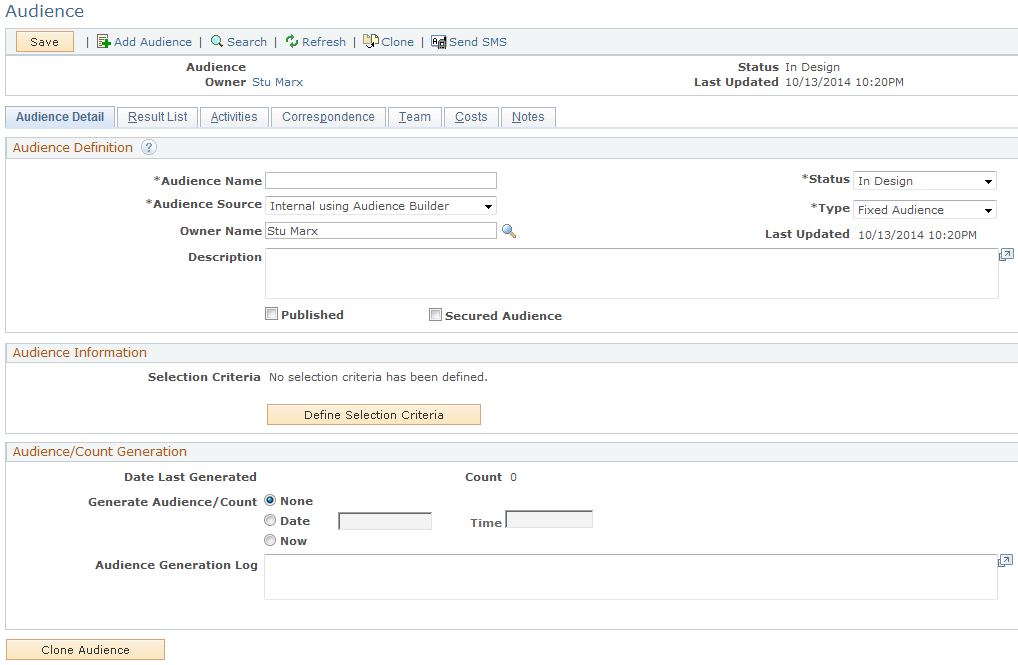Click 'No selection criteria has been defined.' text
The image size is (1018, 665).
[x=378, y=377]
